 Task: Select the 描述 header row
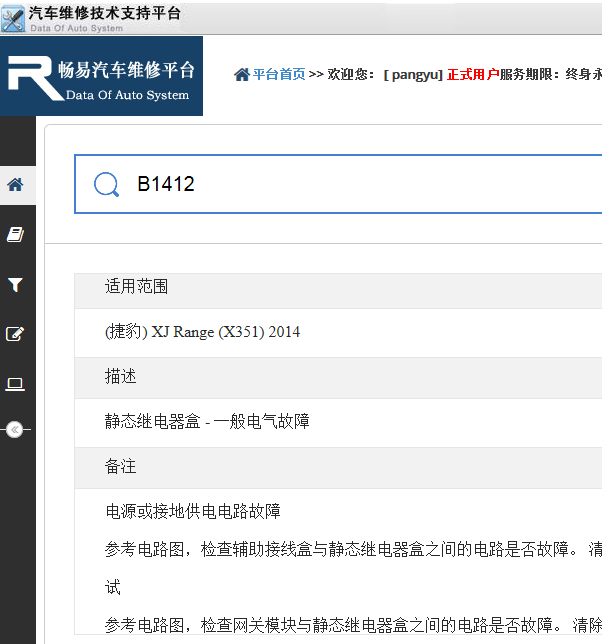point(338,377)
